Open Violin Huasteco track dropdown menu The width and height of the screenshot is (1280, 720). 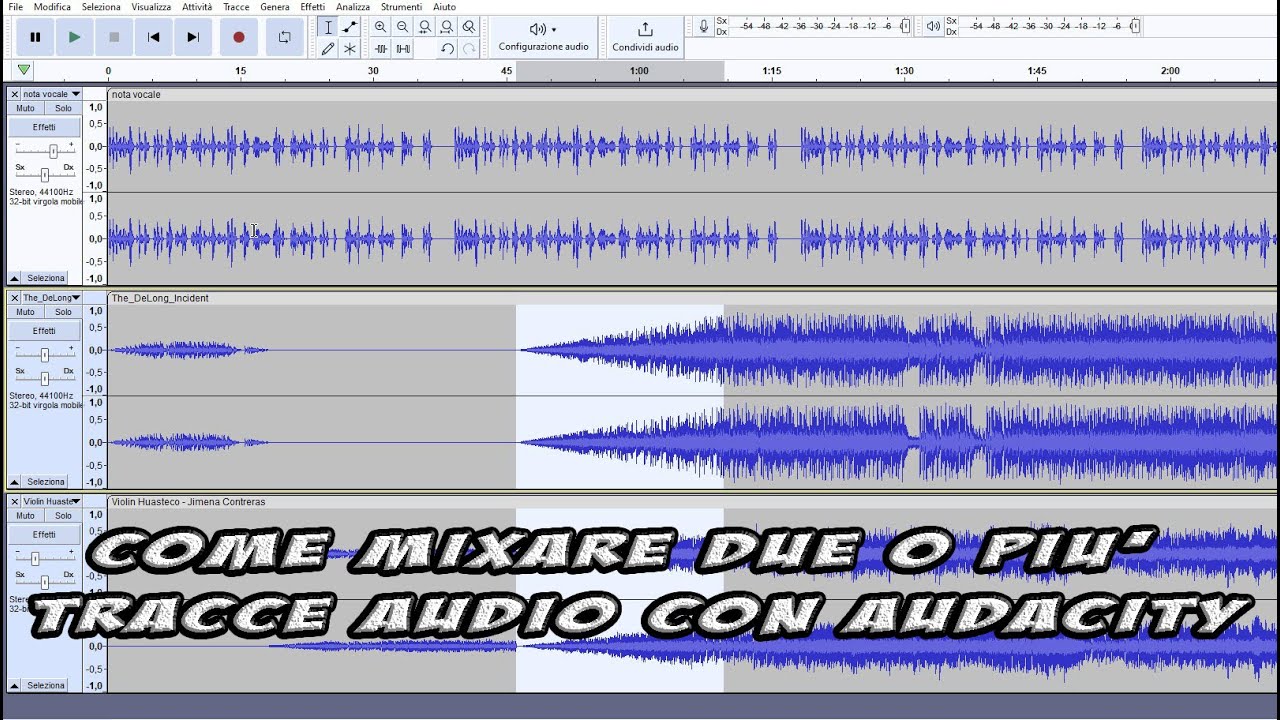52,501
